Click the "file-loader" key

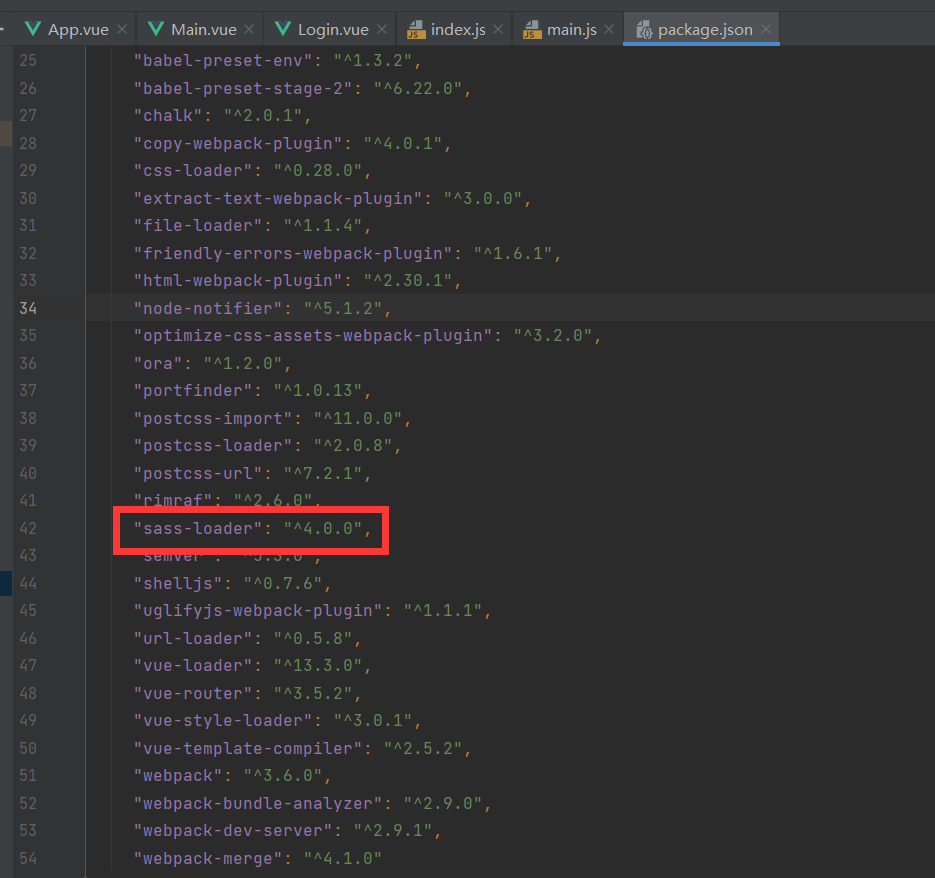[198, 225]
